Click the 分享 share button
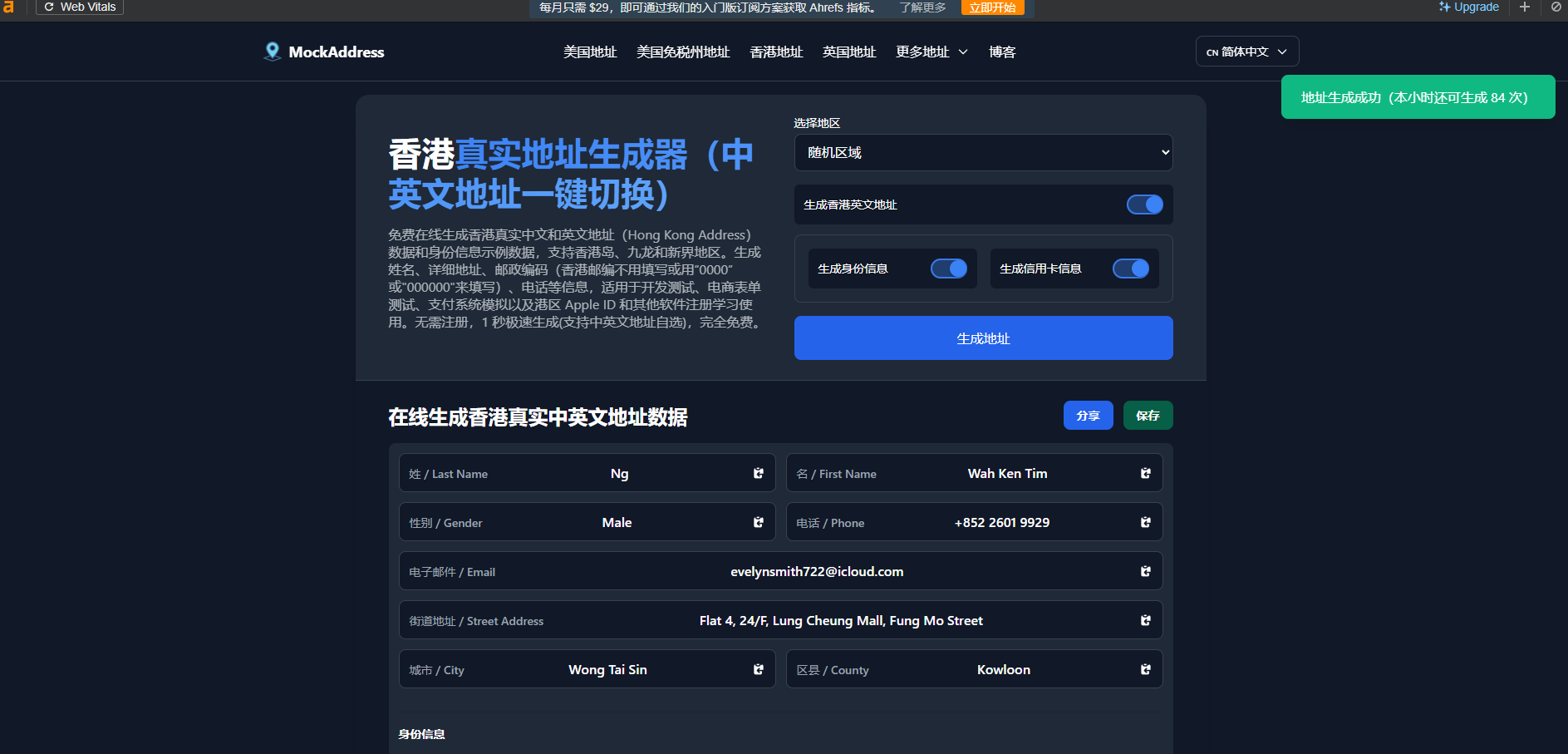 click(x=1088, y=416)
